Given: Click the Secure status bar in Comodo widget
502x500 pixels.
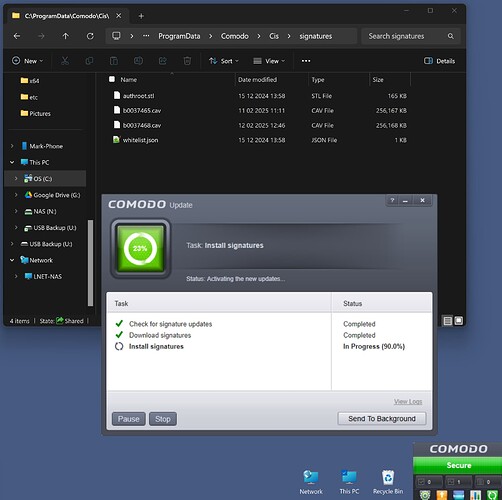Looking at the screenshot, I should pyautogui.click(x=458, y=465).
